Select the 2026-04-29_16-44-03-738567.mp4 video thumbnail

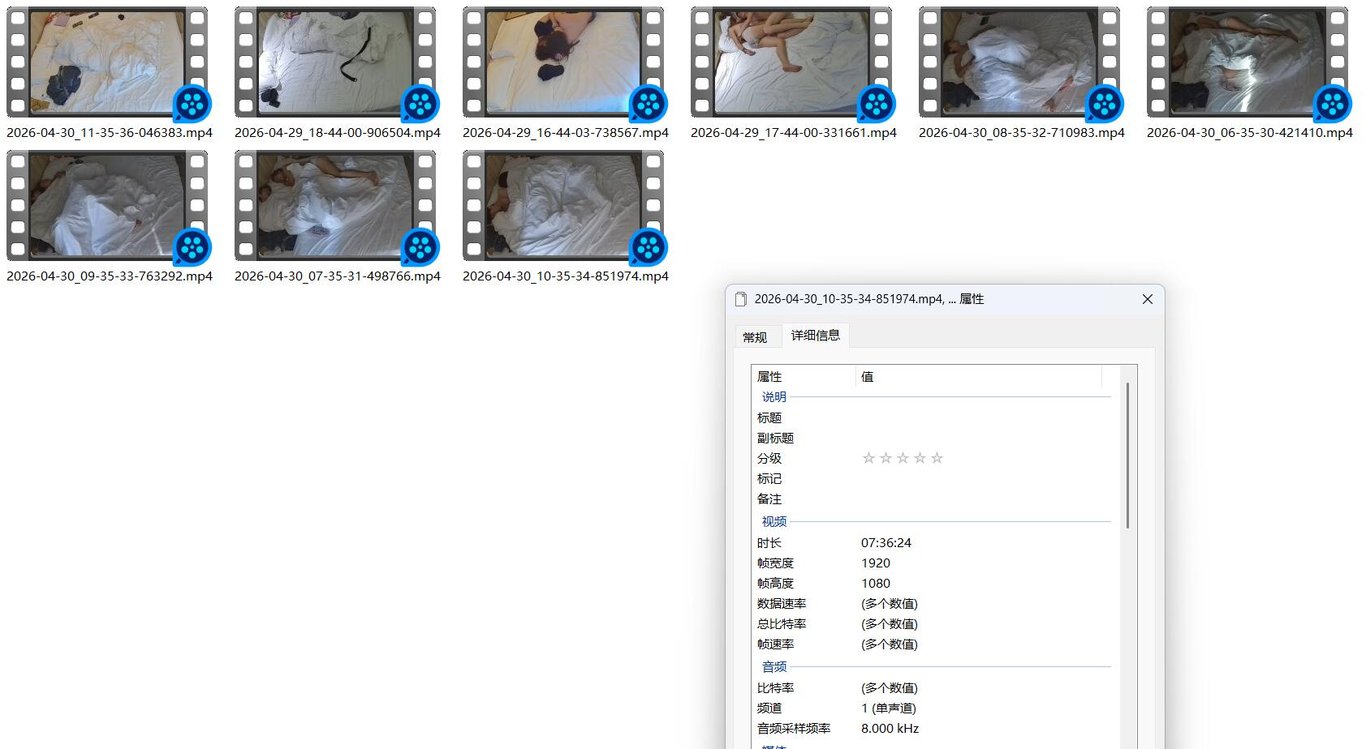(x=563, y=62)
